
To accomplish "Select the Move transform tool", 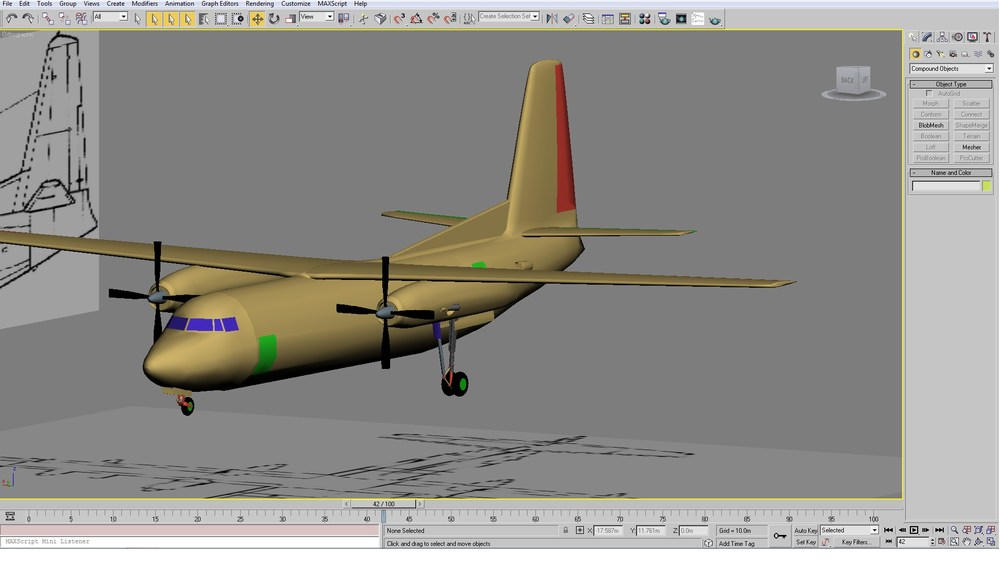I will [x=257, y=18].
